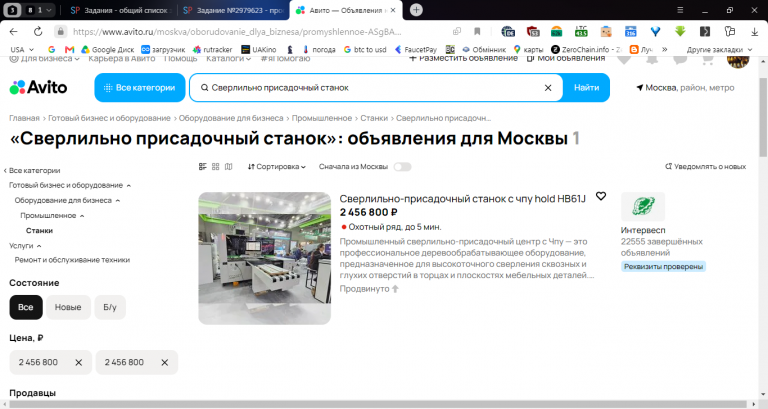Collapse 'Готовый бизнес и оборудование' category

click(129, 186)
